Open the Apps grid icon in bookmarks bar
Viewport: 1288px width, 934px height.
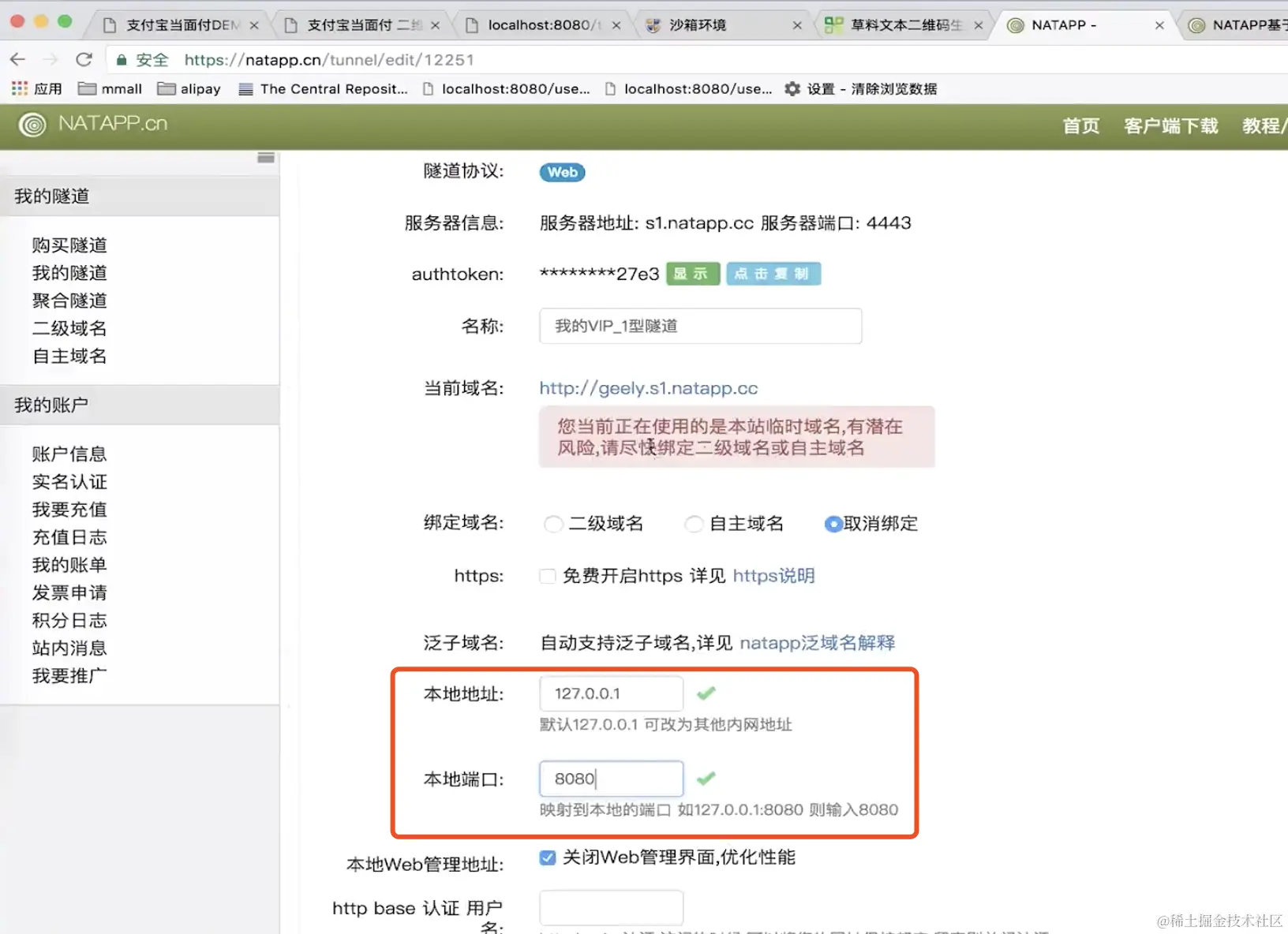click(20, 88)
